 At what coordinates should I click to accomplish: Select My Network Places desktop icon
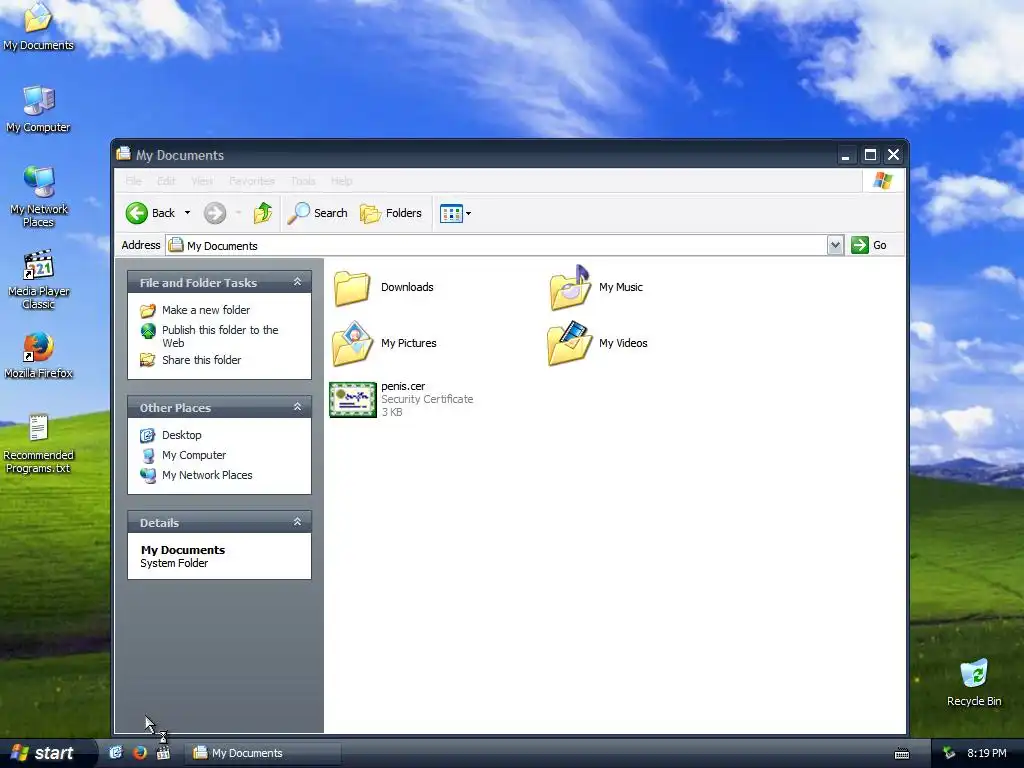tap(39, 196)
